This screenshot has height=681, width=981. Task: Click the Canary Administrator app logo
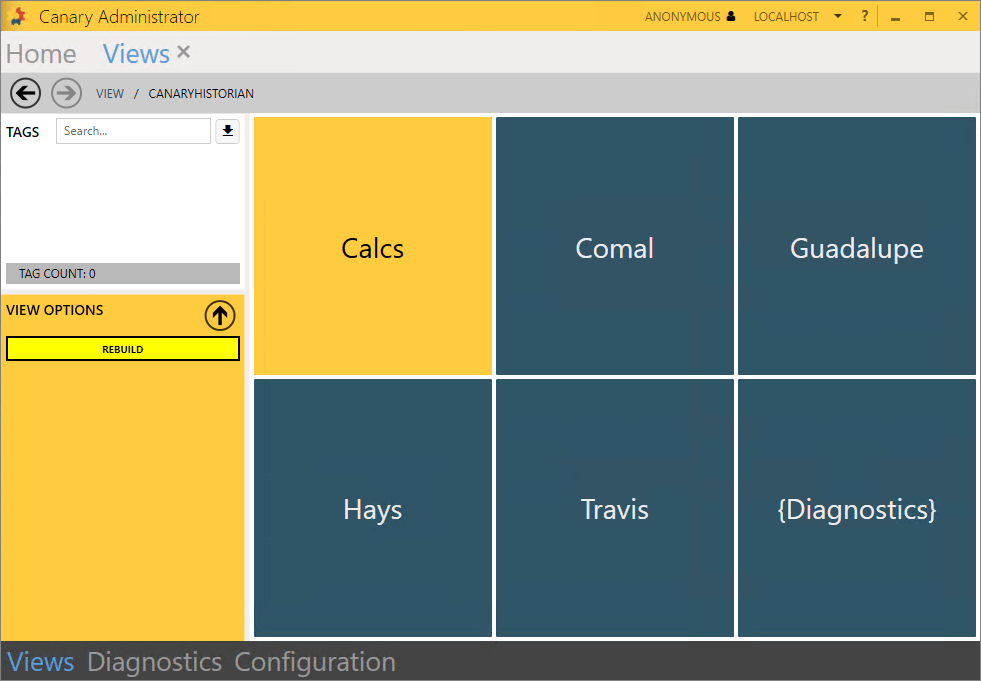tap(18, 17)
